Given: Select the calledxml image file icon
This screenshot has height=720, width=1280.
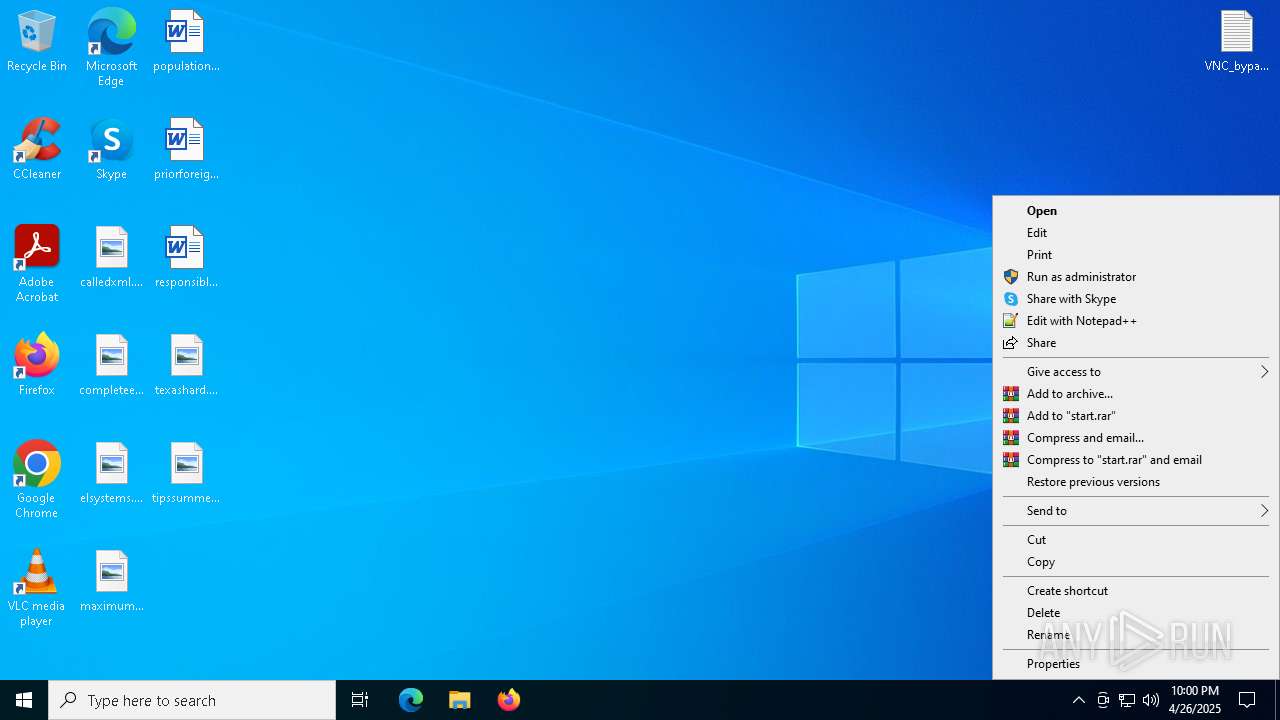Looking at the screenshot, I should pyautogui.click(x=111, y=258).
